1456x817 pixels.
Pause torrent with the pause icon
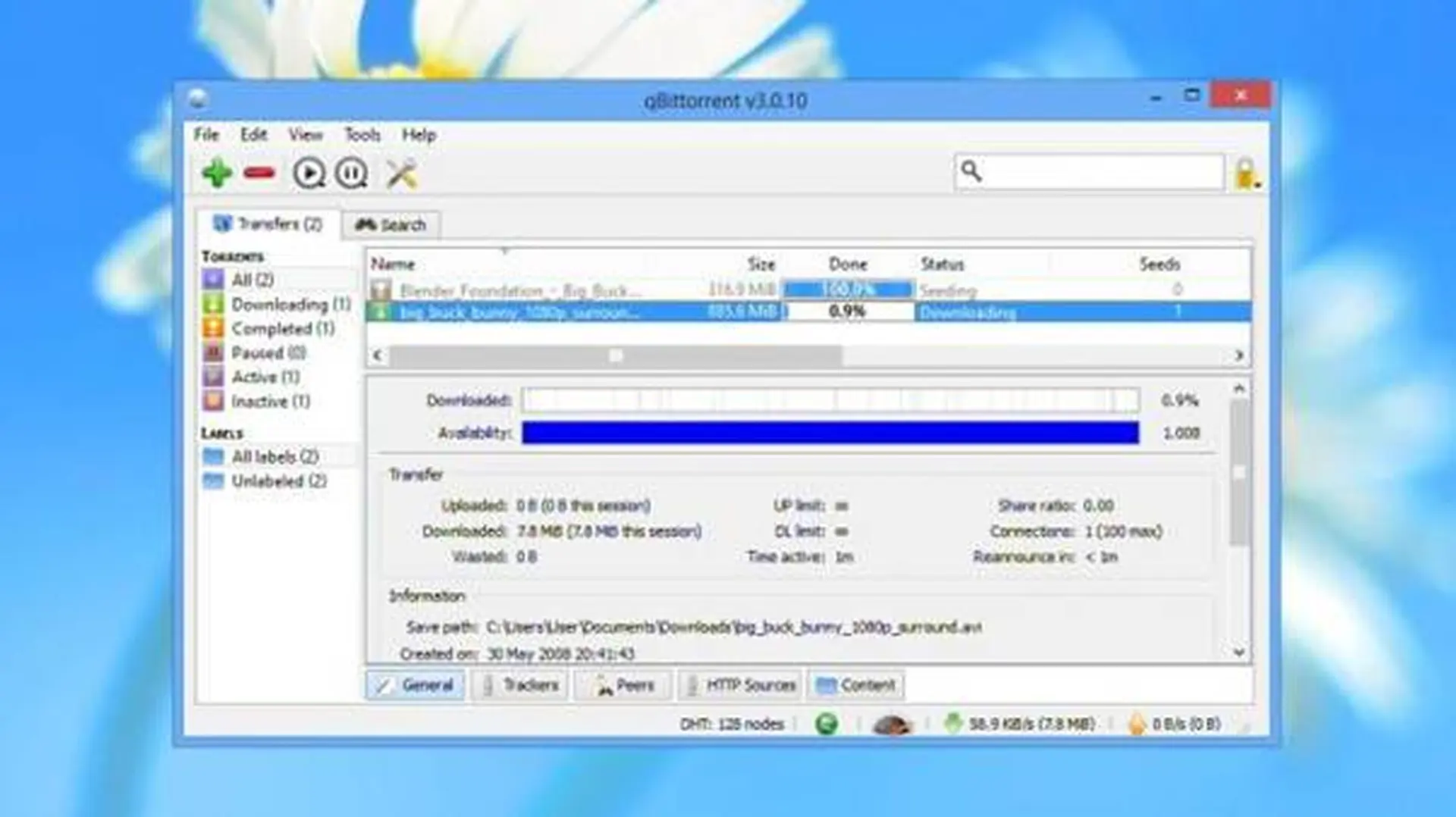(x=351, y=174)
